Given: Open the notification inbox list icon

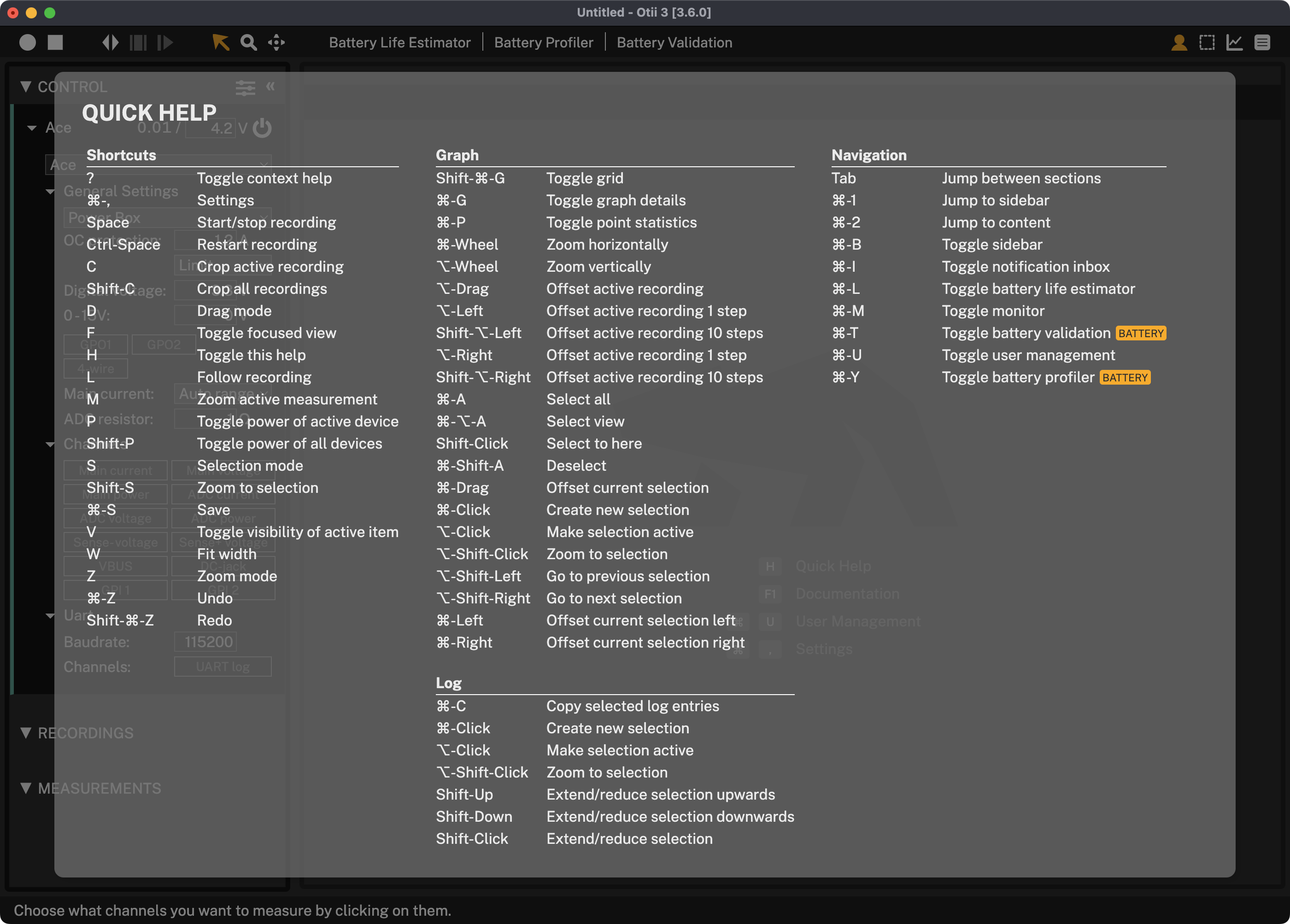Looking at the screenshot, I should pyautogui.click(x=1262, y=43).
